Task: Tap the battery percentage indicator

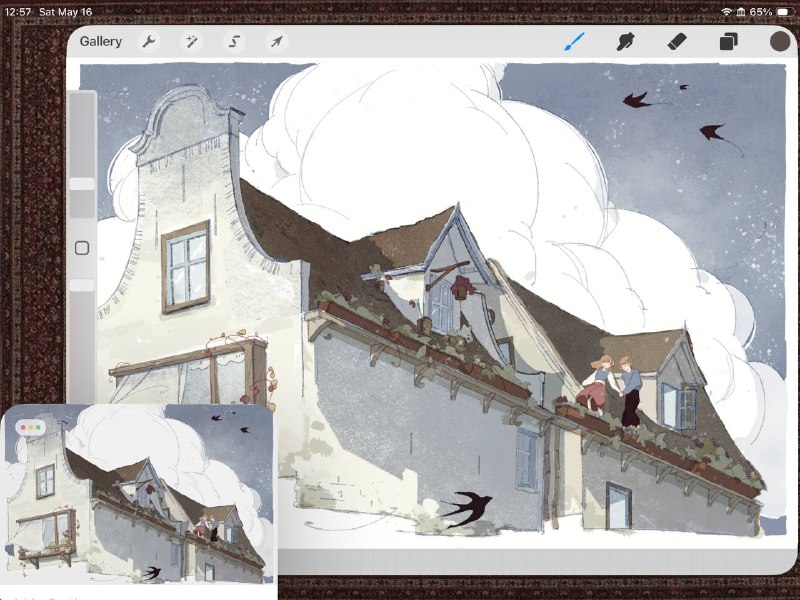Action: point(760,11)
